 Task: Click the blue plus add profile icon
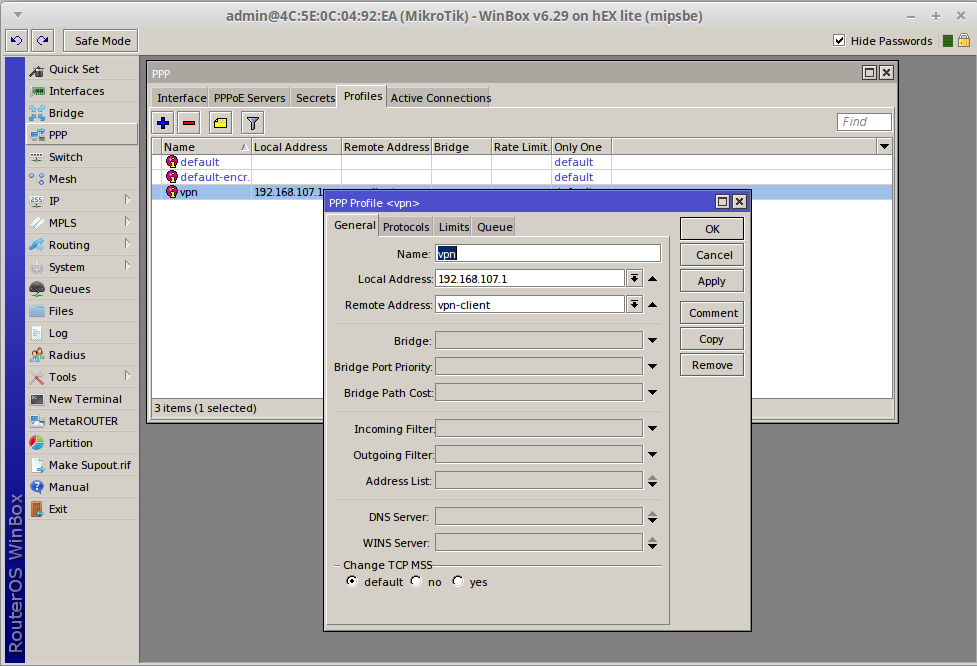[x=163, y=123]
